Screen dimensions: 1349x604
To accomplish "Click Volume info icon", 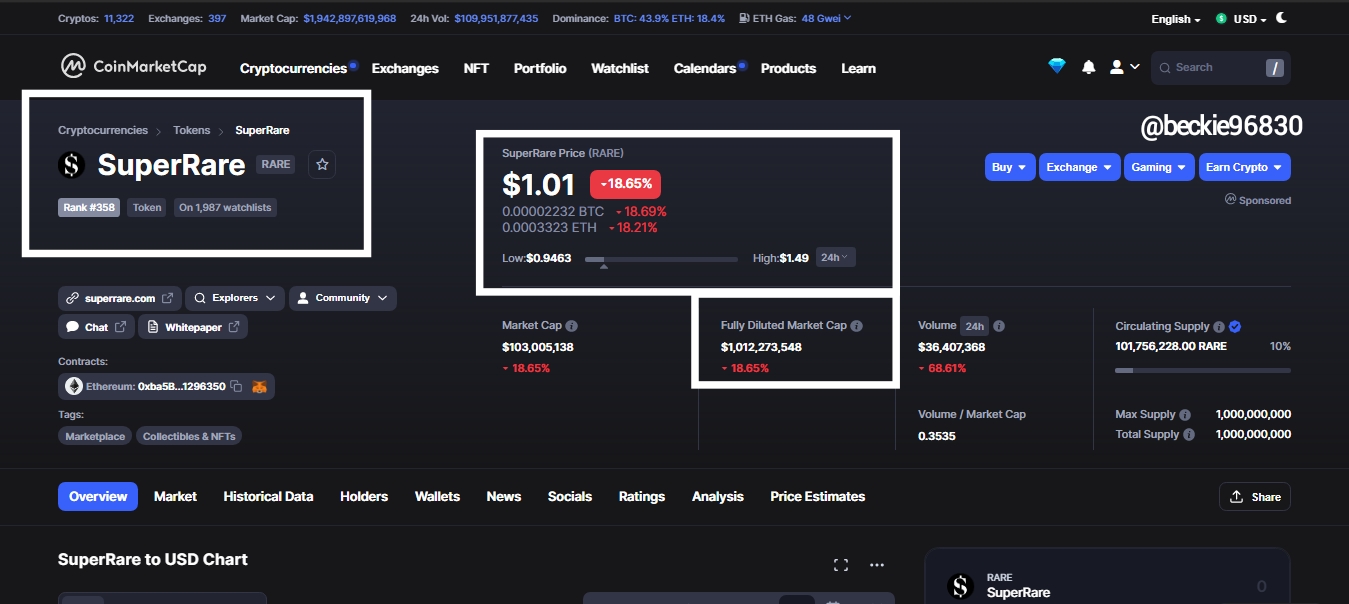I will [x=999, y=326].
